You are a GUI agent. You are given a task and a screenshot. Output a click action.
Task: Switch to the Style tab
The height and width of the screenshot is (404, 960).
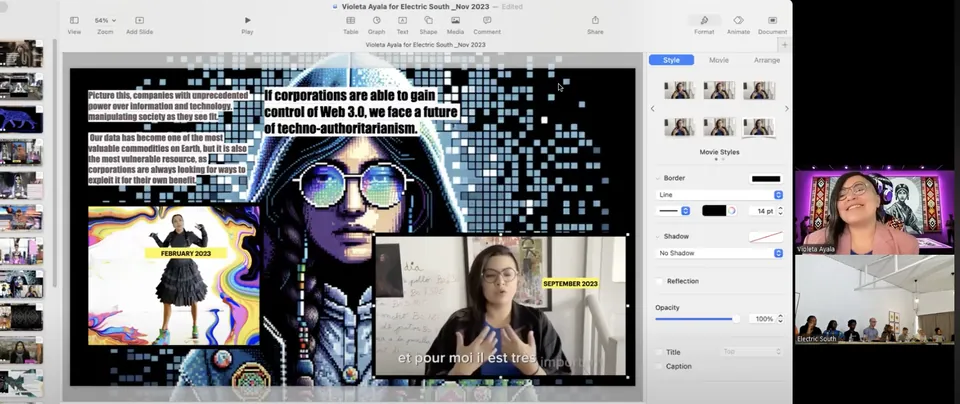coord(671,60)
